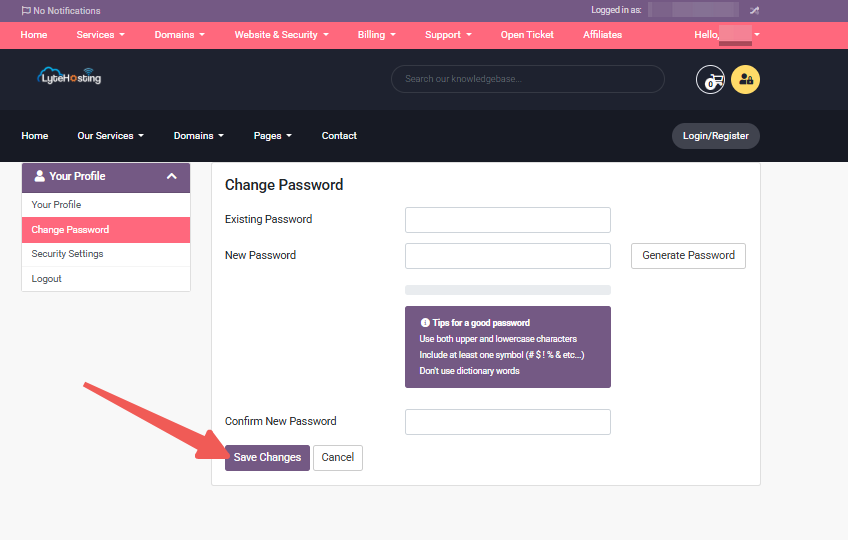This screenshot has height=540, width=848.
Task: Collapse the Your Profile panel chevron
Action: click(172, 176)
